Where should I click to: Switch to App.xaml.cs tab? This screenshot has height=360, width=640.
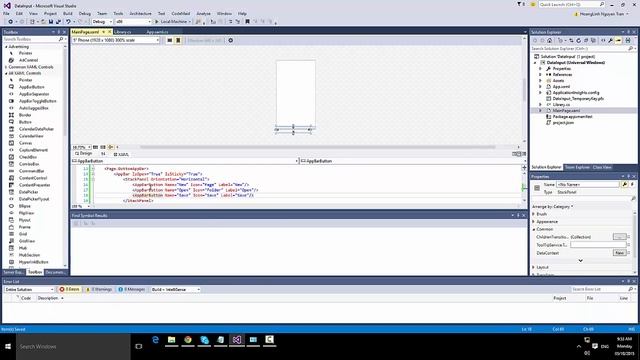tap(157, 32)
